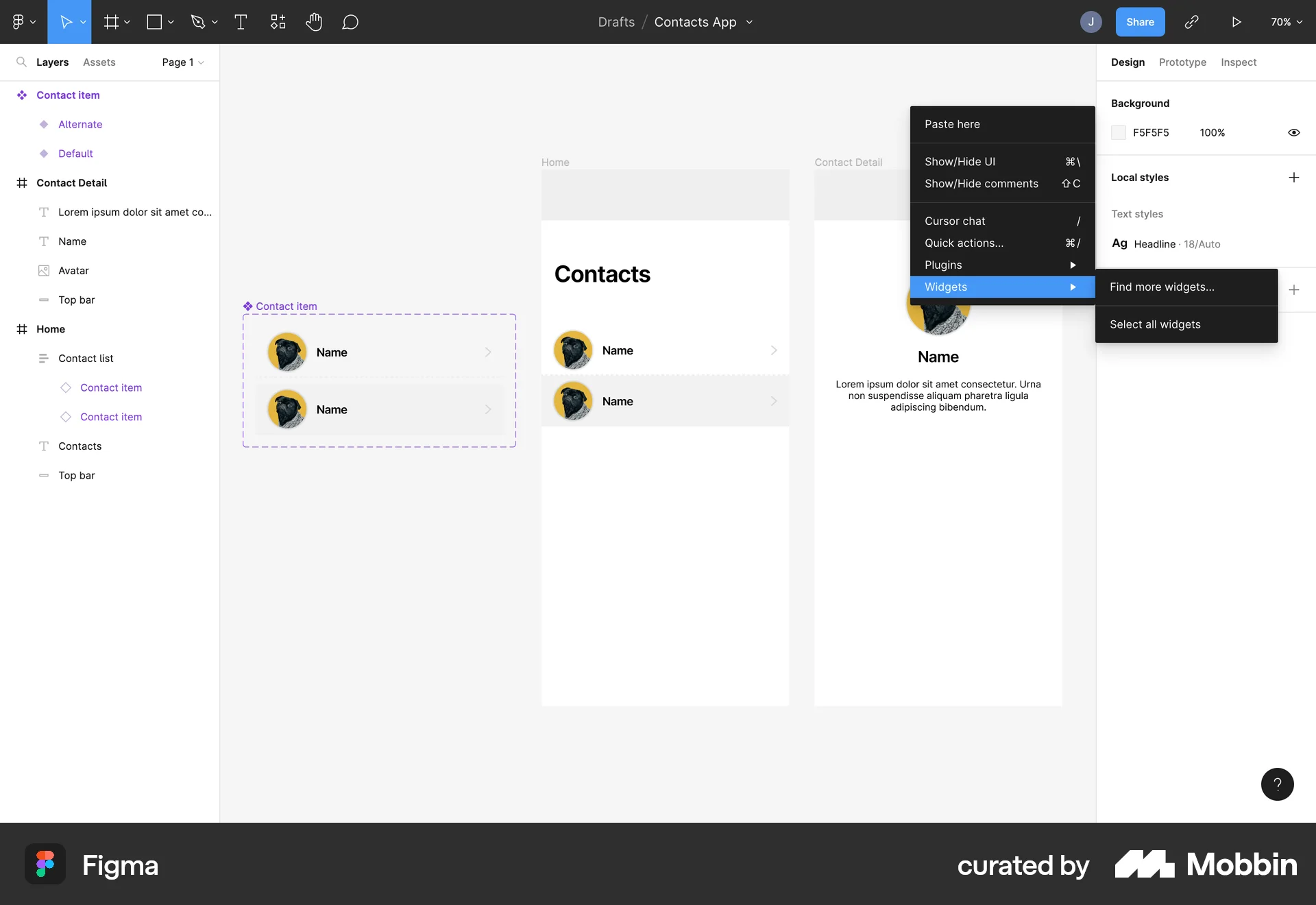Switch to the Prototype tab
This screenshot has width=1316, height=905.
(1182, 62)
